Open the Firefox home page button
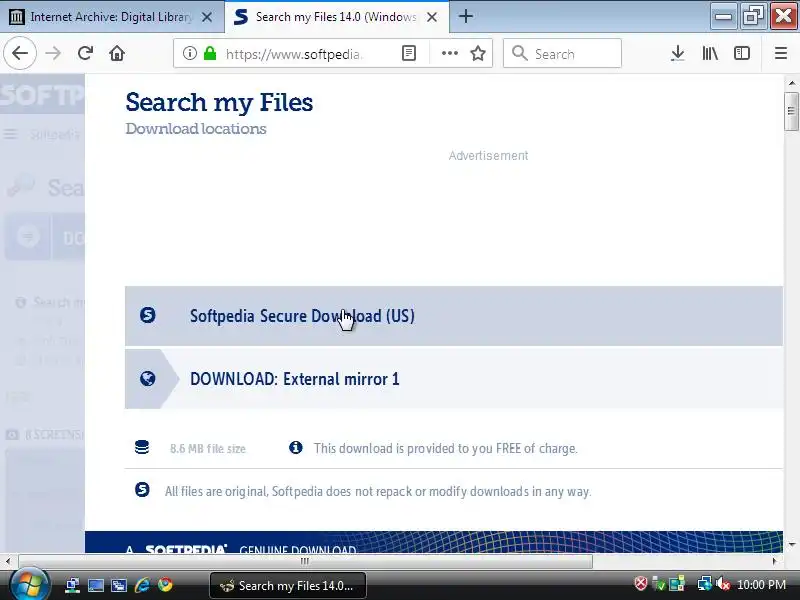The width and height of the screenshot is (800, 600). coord(117,53)
